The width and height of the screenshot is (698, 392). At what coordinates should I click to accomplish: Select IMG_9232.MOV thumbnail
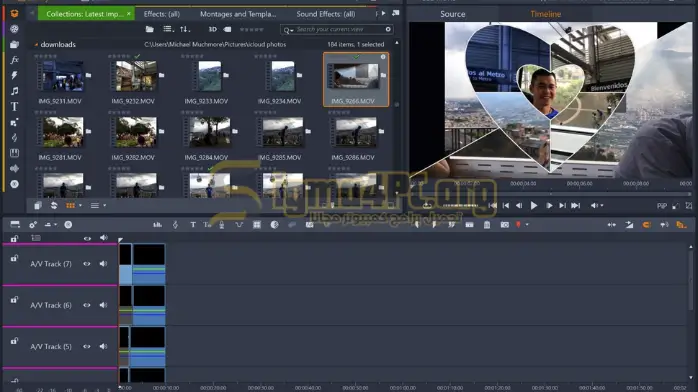click(x=133, y=77)
